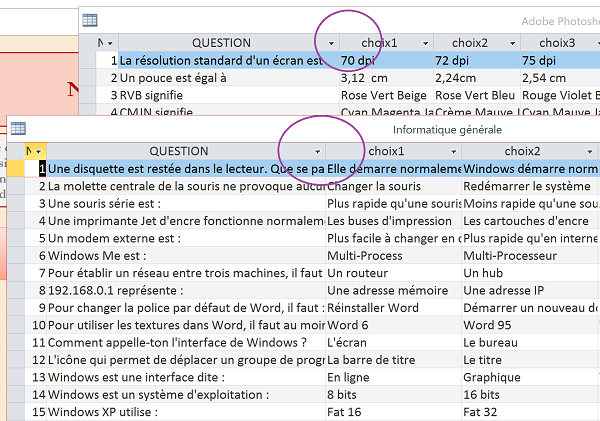Click the cell "Fat 16"

[x=394, y=412]
